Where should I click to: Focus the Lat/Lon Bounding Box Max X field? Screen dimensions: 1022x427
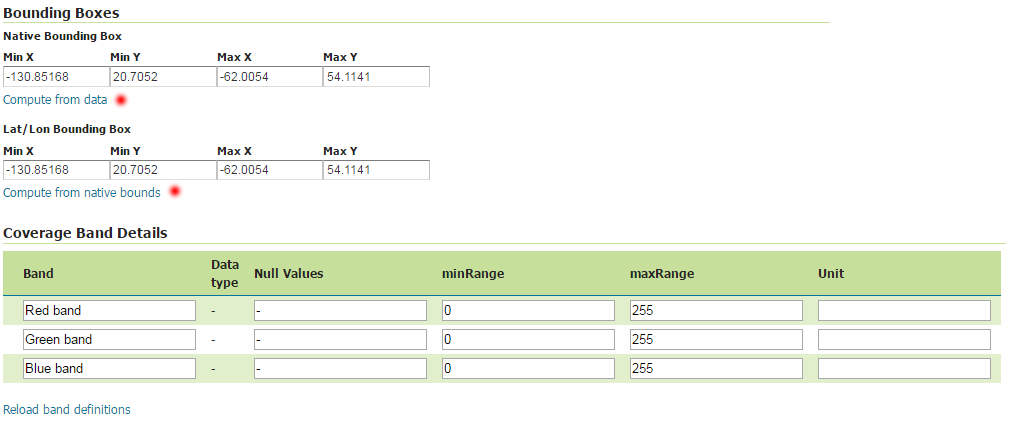(270, 170)
